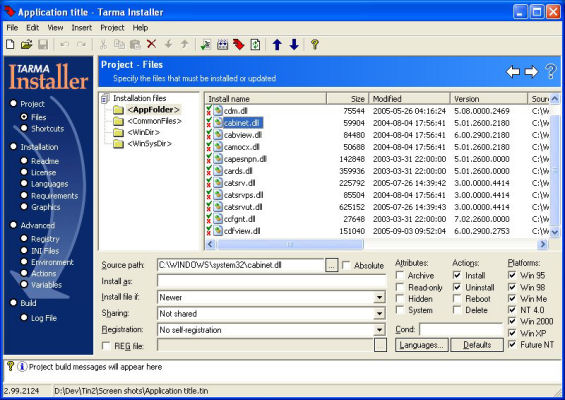Click the cdm.dll file icon
Screen dimensions: 565x400
218,111
